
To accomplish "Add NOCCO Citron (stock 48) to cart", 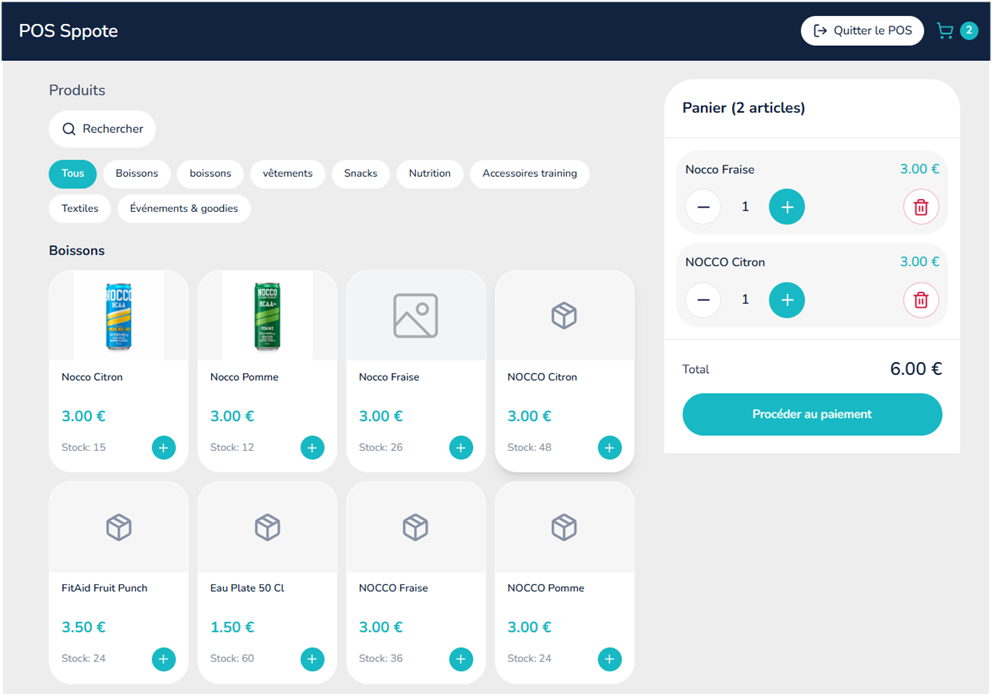I will click(609, 448).
